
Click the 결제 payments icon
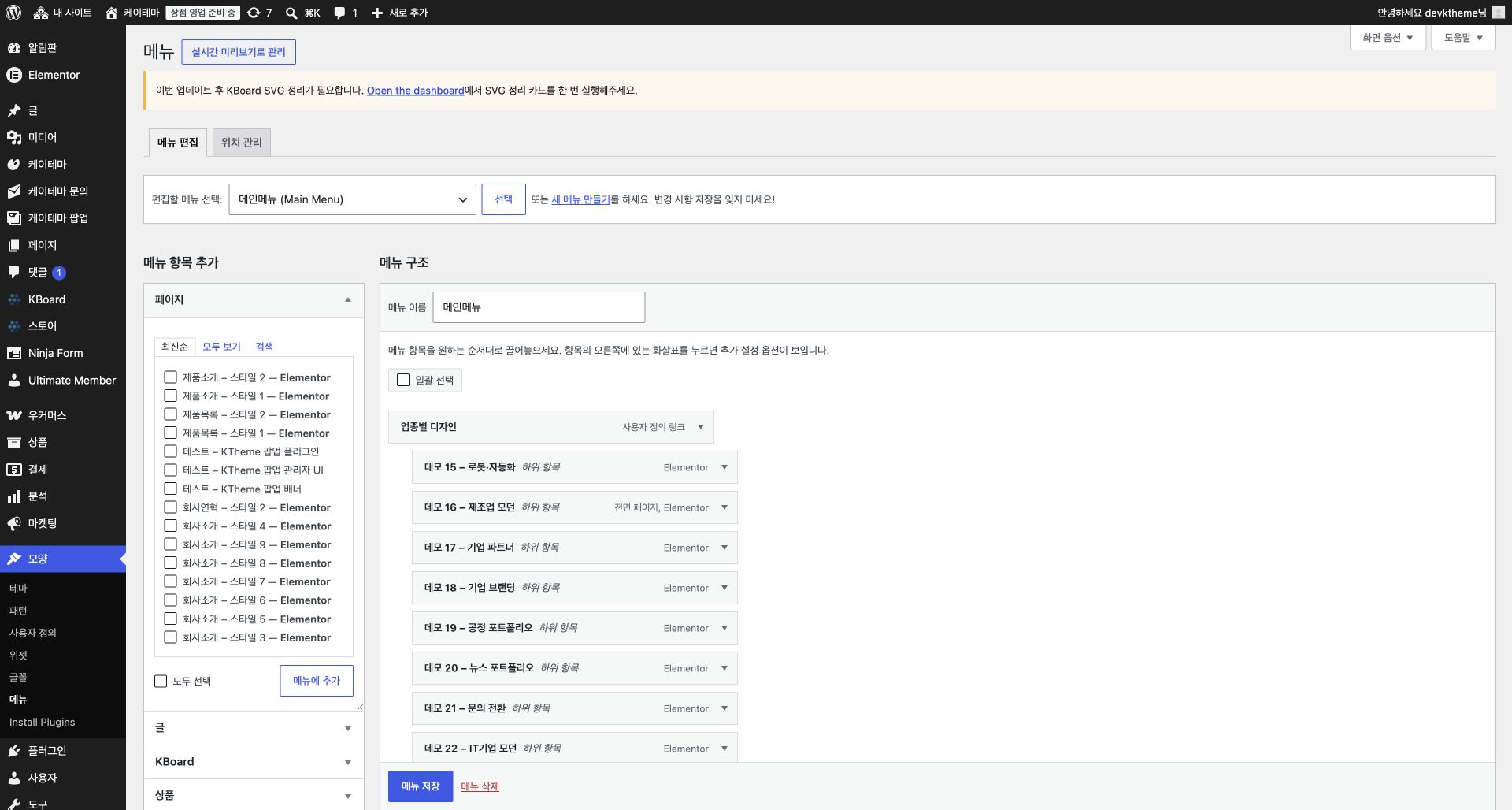14,469
